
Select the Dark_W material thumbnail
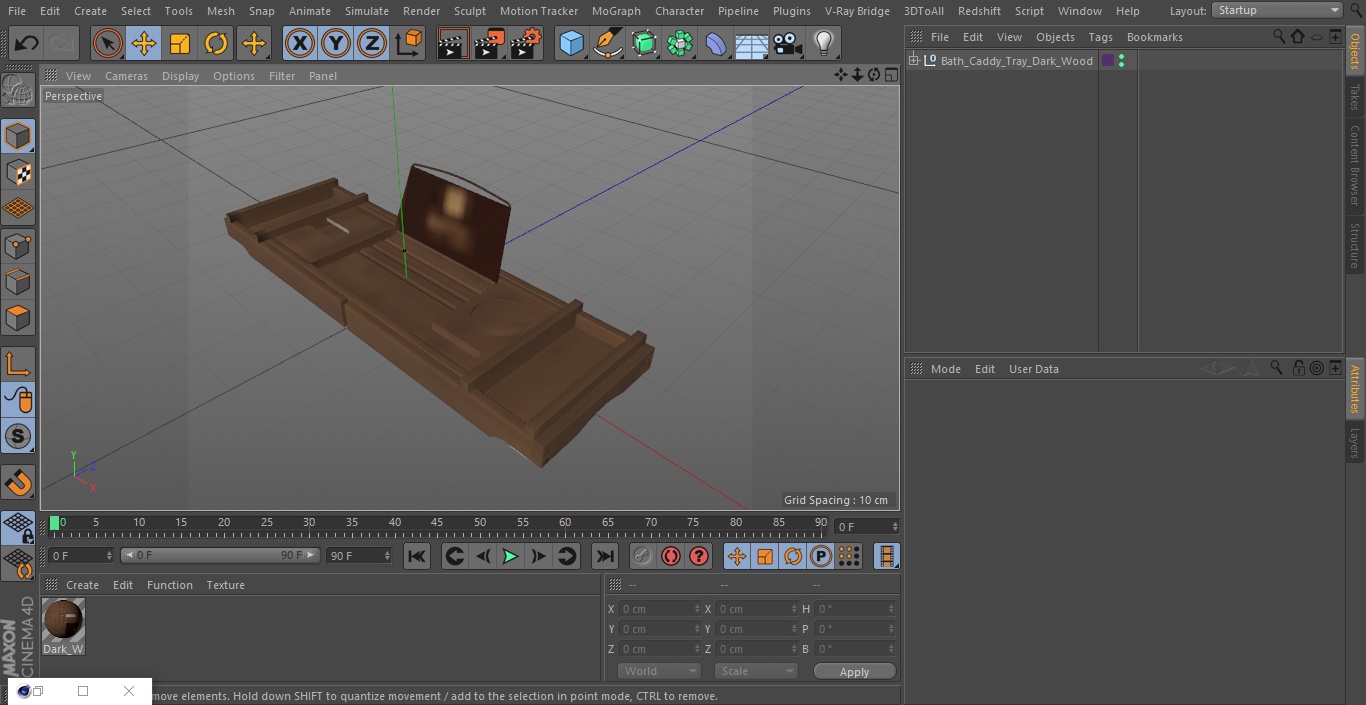[x=63, y=620]
